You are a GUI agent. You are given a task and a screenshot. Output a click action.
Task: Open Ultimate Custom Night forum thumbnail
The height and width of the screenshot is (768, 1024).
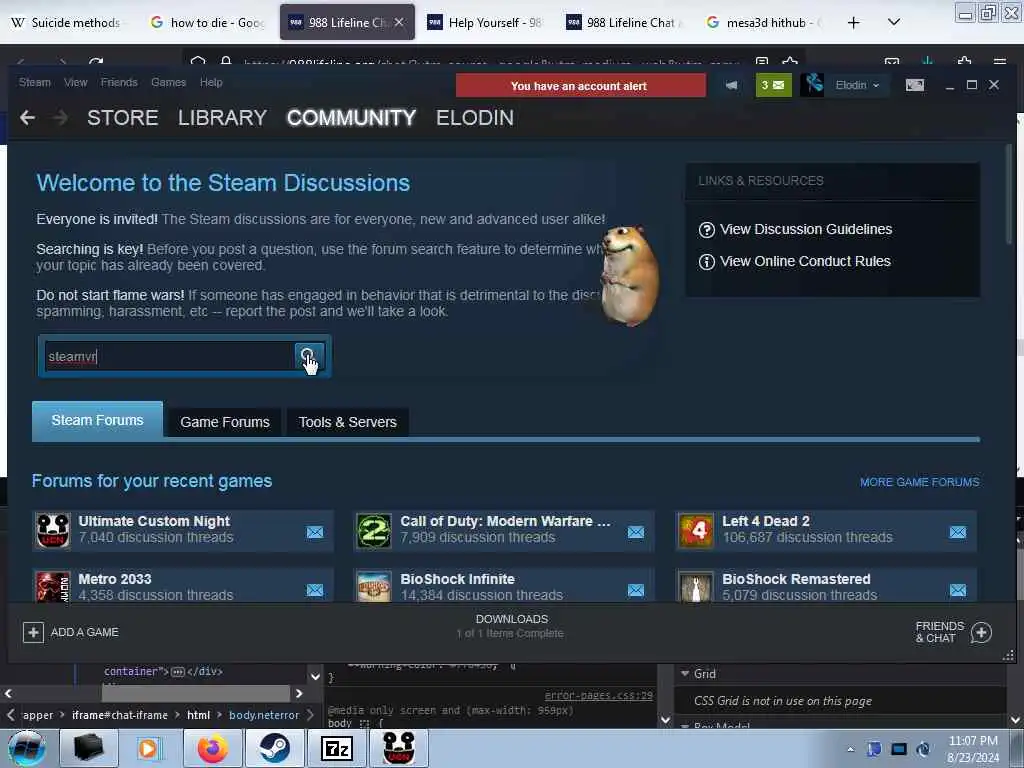53,530
